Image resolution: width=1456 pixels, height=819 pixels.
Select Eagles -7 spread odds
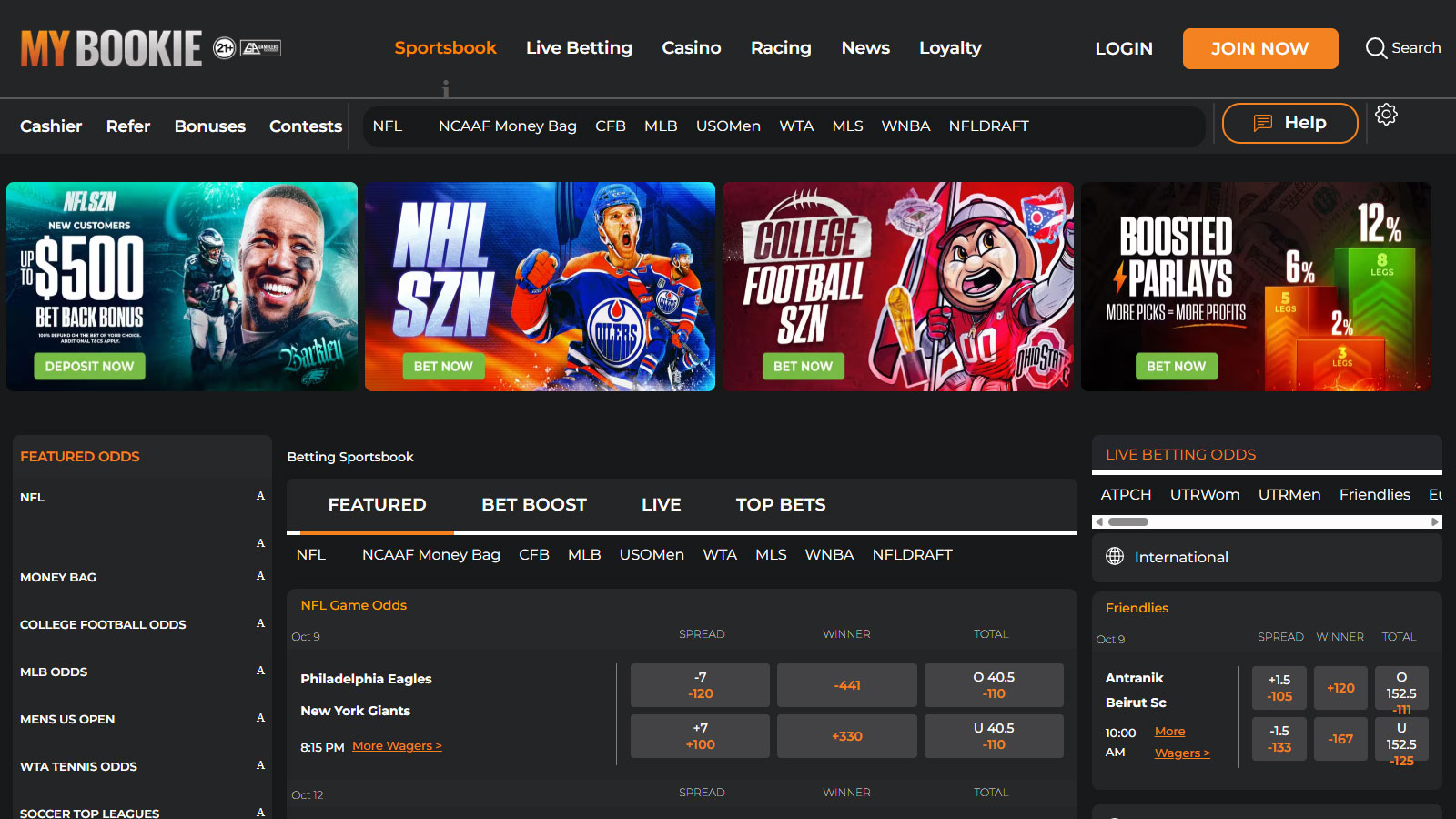pos(700,685)
